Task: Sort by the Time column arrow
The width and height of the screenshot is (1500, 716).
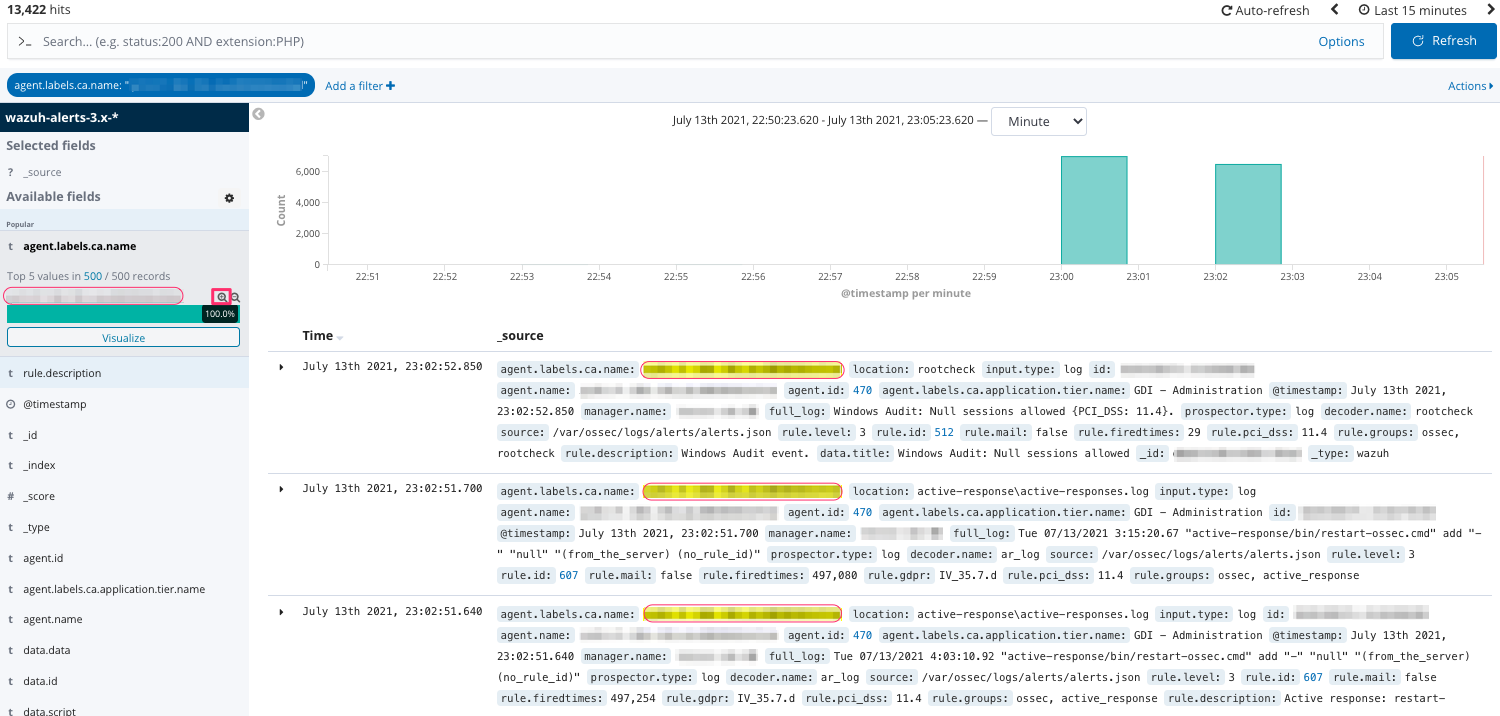Action: pos(340,337)
